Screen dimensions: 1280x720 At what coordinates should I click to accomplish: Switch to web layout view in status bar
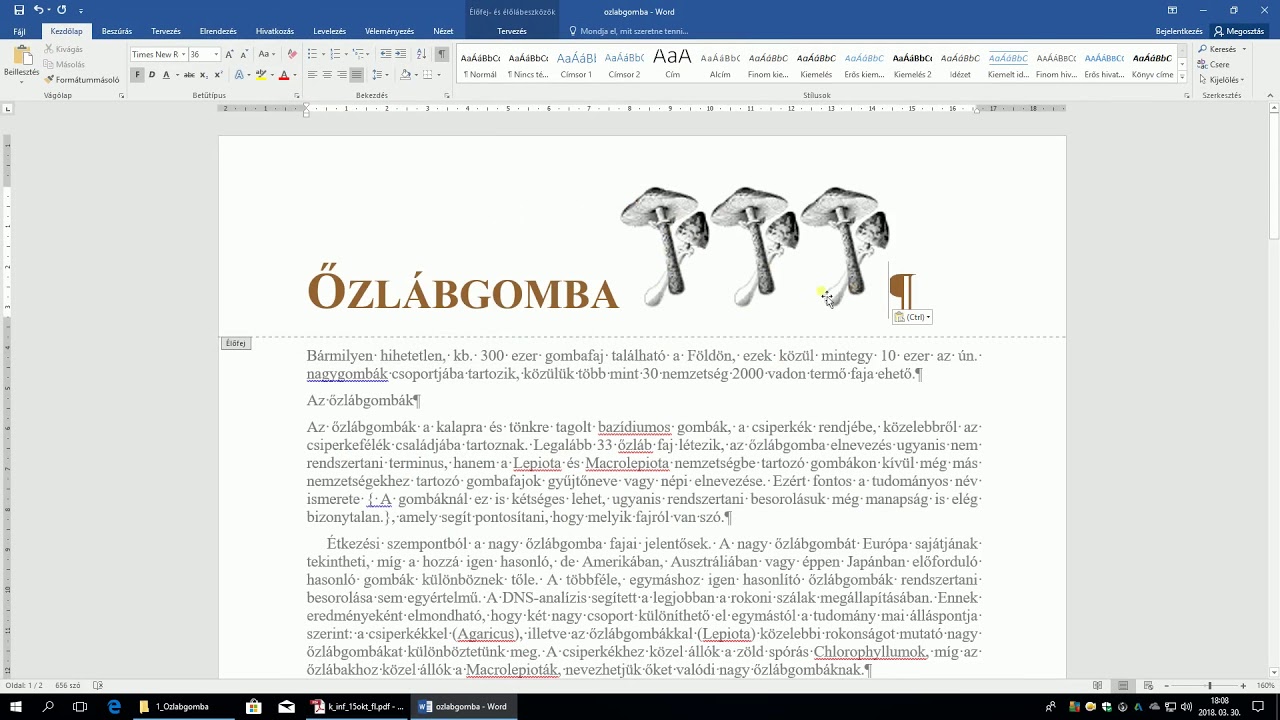tap(1148, 685)
